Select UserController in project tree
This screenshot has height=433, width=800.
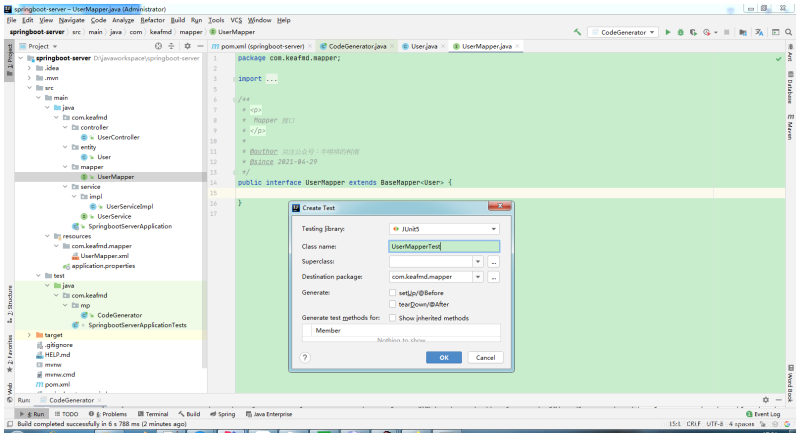click(x=118, y=137)
